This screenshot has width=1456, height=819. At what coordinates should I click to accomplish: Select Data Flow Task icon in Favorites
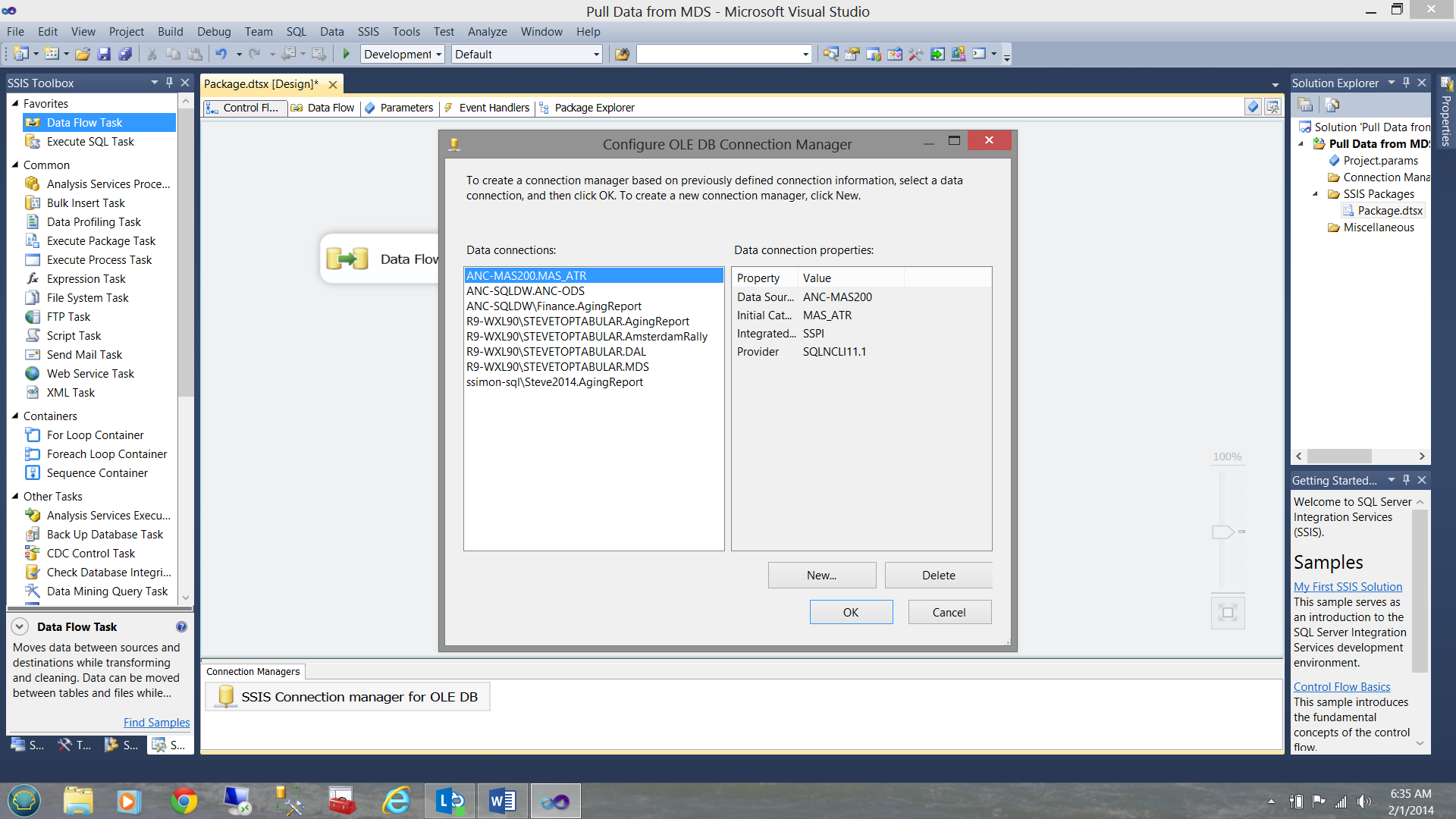tap(35, 122)
